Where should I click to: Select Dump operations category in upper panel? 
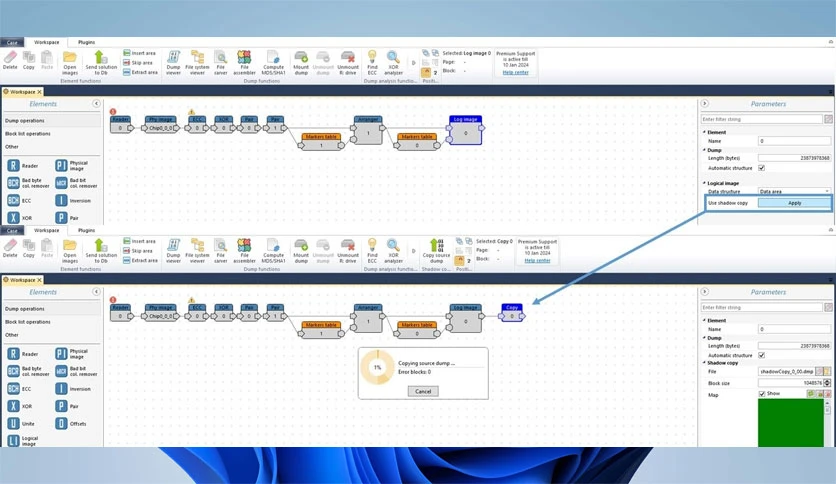point(51,120)
